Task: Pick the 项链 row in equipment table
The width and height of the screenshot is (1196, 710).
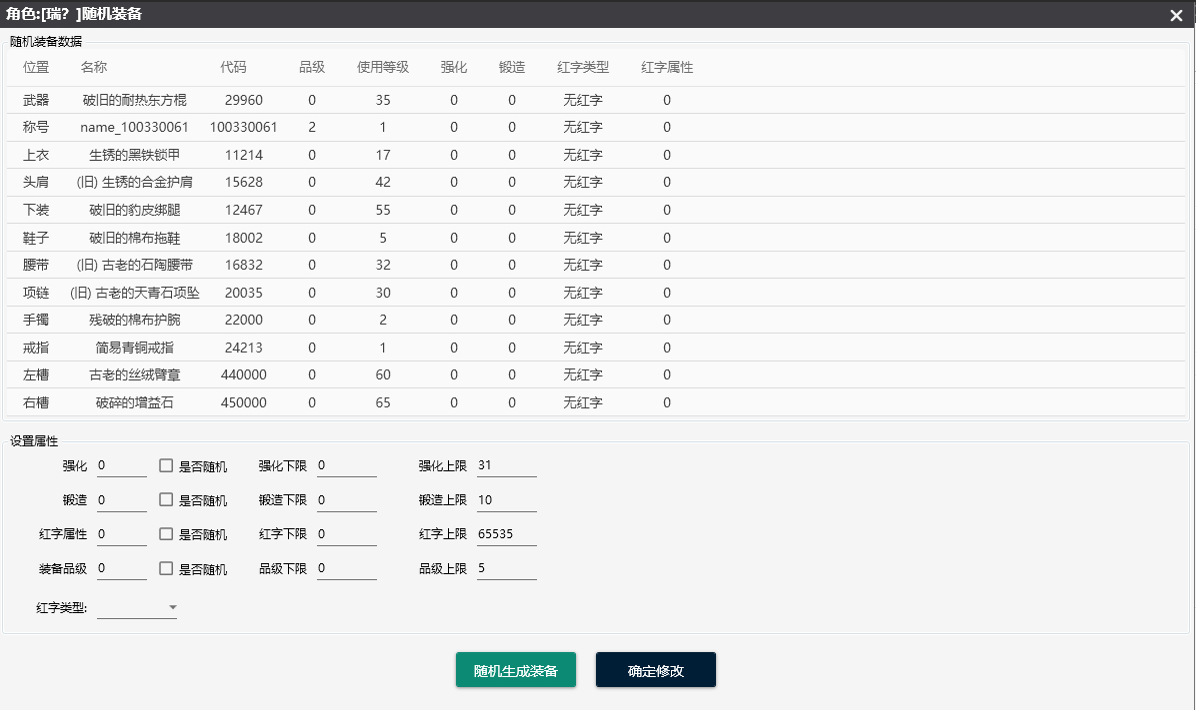Action: [x=134, y=293]
